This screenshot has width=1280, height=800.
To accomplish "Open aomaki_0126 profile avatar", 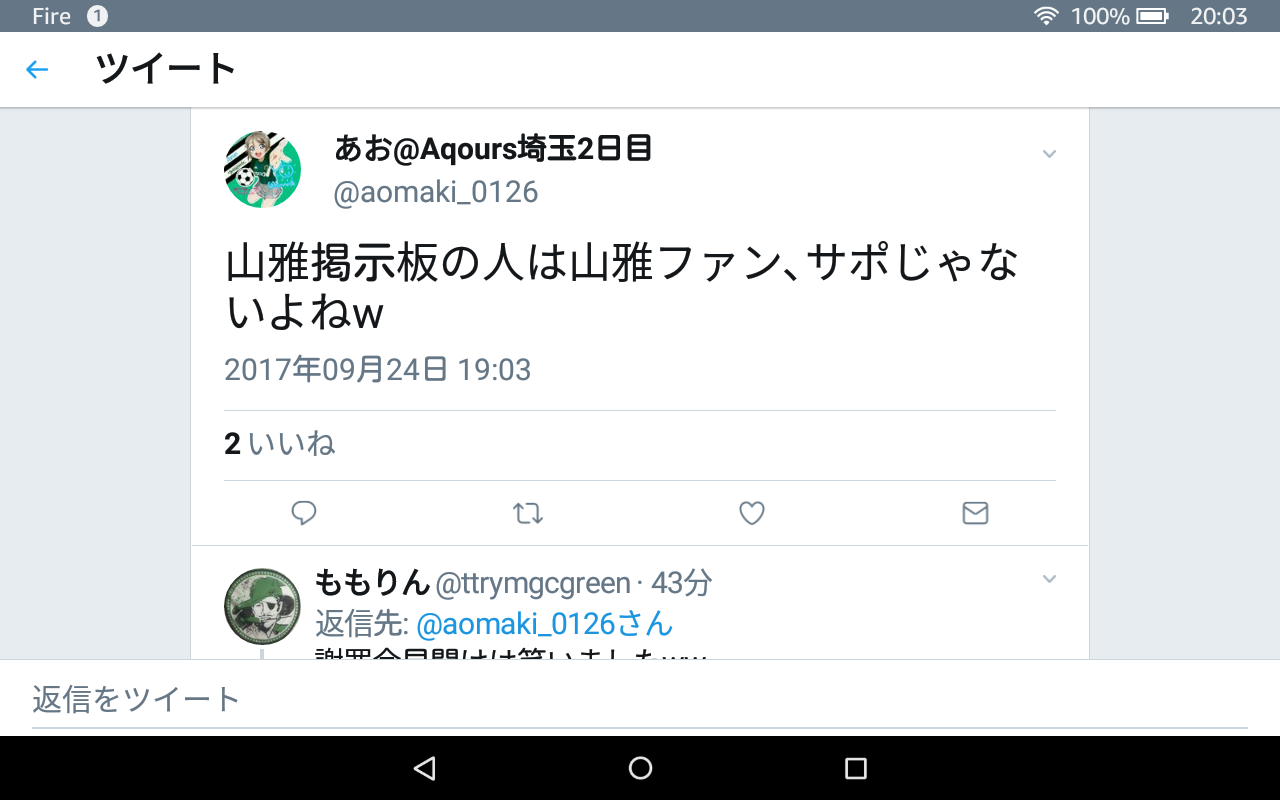I will click(262, 169).
